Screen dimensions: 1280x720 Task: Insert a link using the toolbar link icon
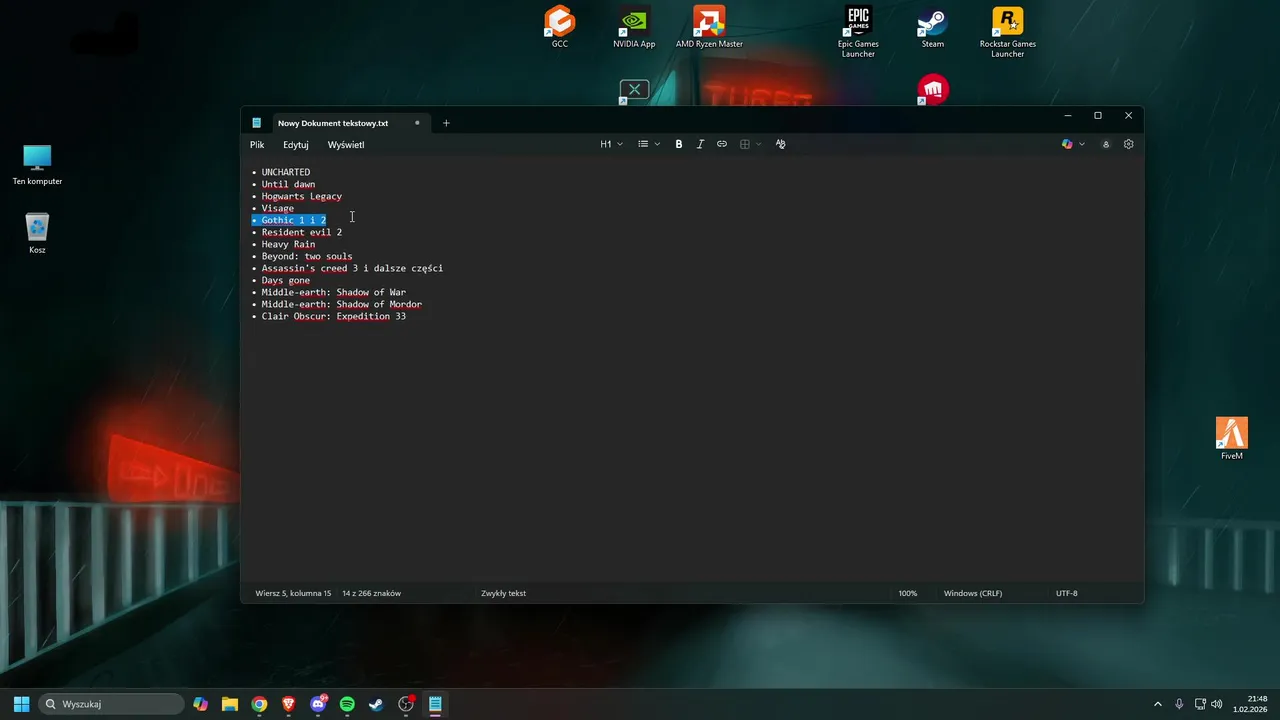coord(722,144)
